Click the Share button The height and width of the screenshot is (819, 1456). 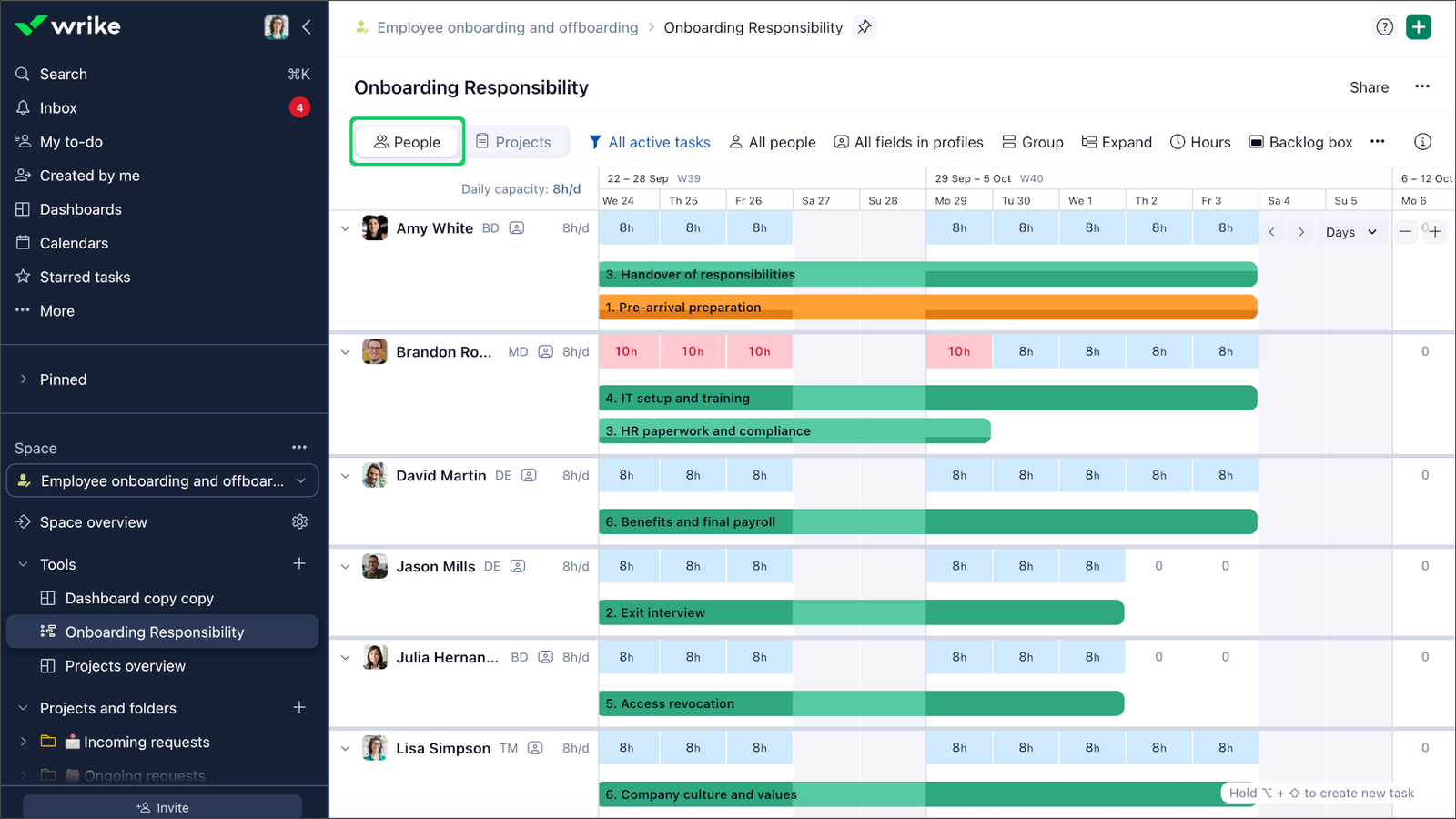[x=1369, y=87]
